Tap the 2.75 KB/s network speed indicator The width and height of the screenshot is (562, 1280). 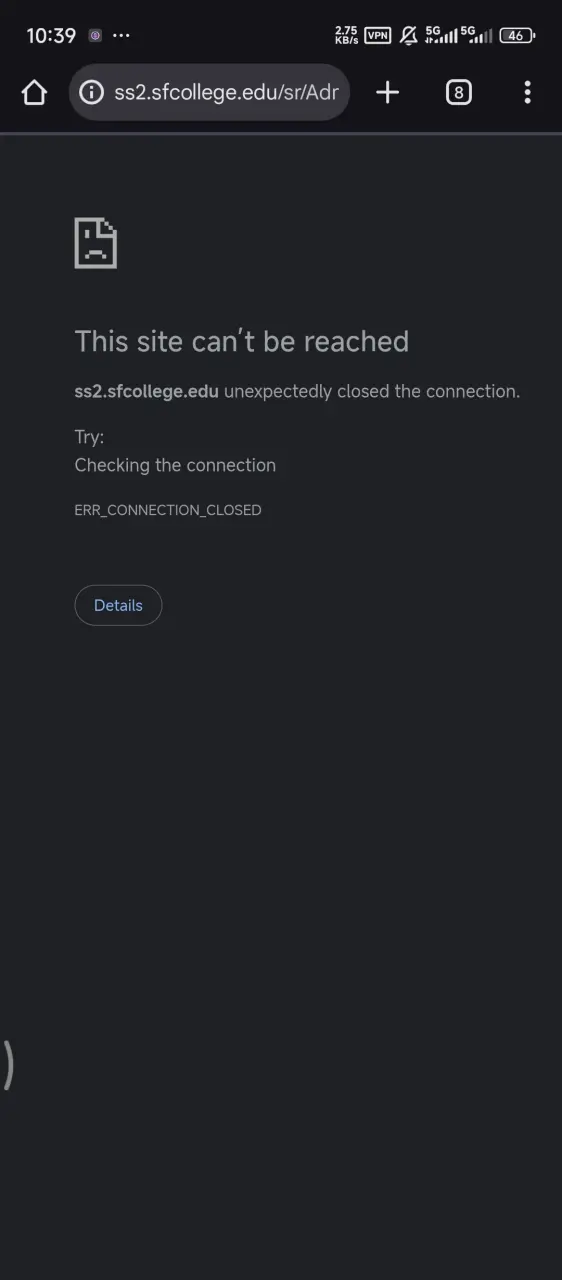tap(346, 35)
